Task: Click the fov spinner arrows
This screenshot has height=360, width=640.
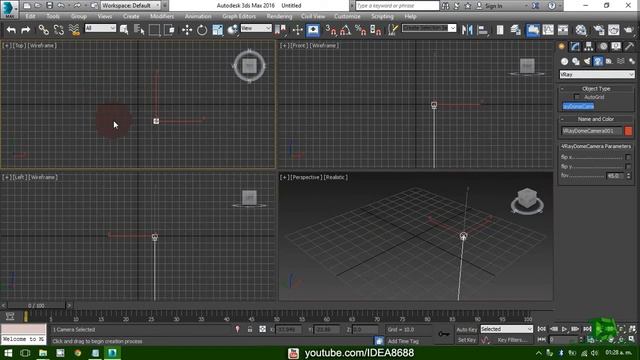Action: 628,176
